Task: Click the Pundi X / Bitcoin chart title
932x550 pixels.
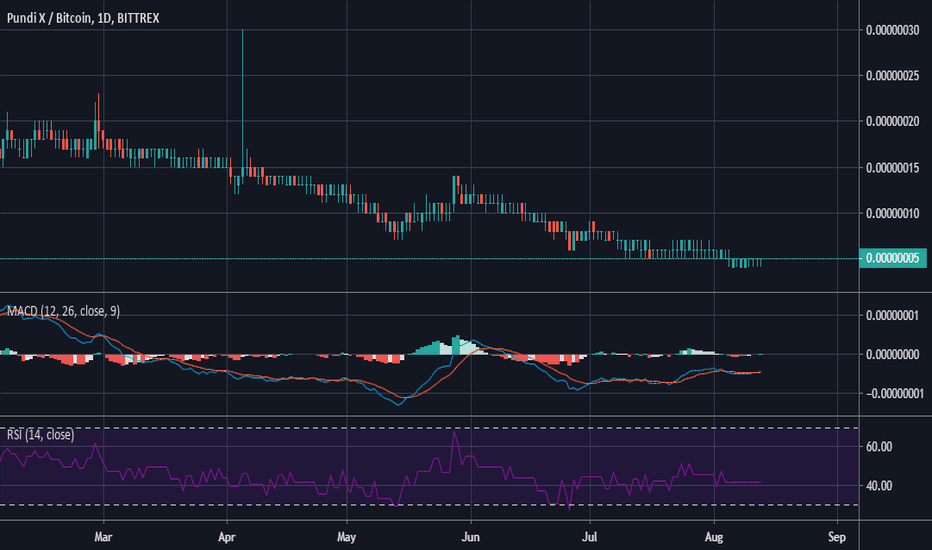Action: [x=83, y=18]
